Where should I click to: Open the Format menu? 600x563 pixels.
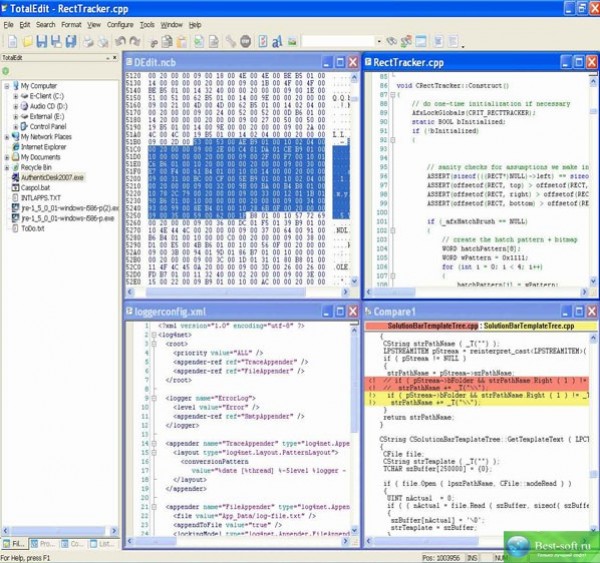click(x=71, y=23)
